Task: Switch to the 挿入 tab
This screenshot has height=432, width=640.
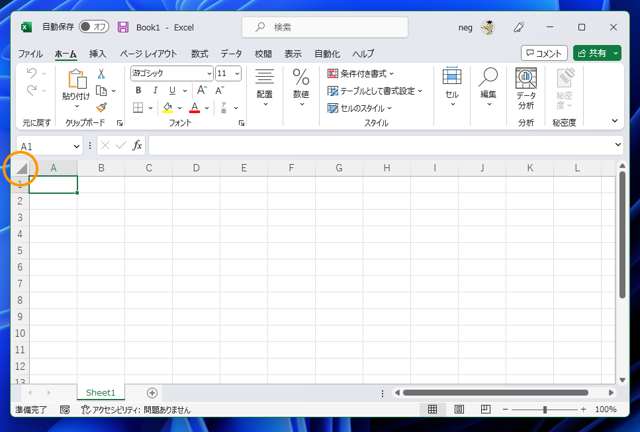Action: point(98,53)
